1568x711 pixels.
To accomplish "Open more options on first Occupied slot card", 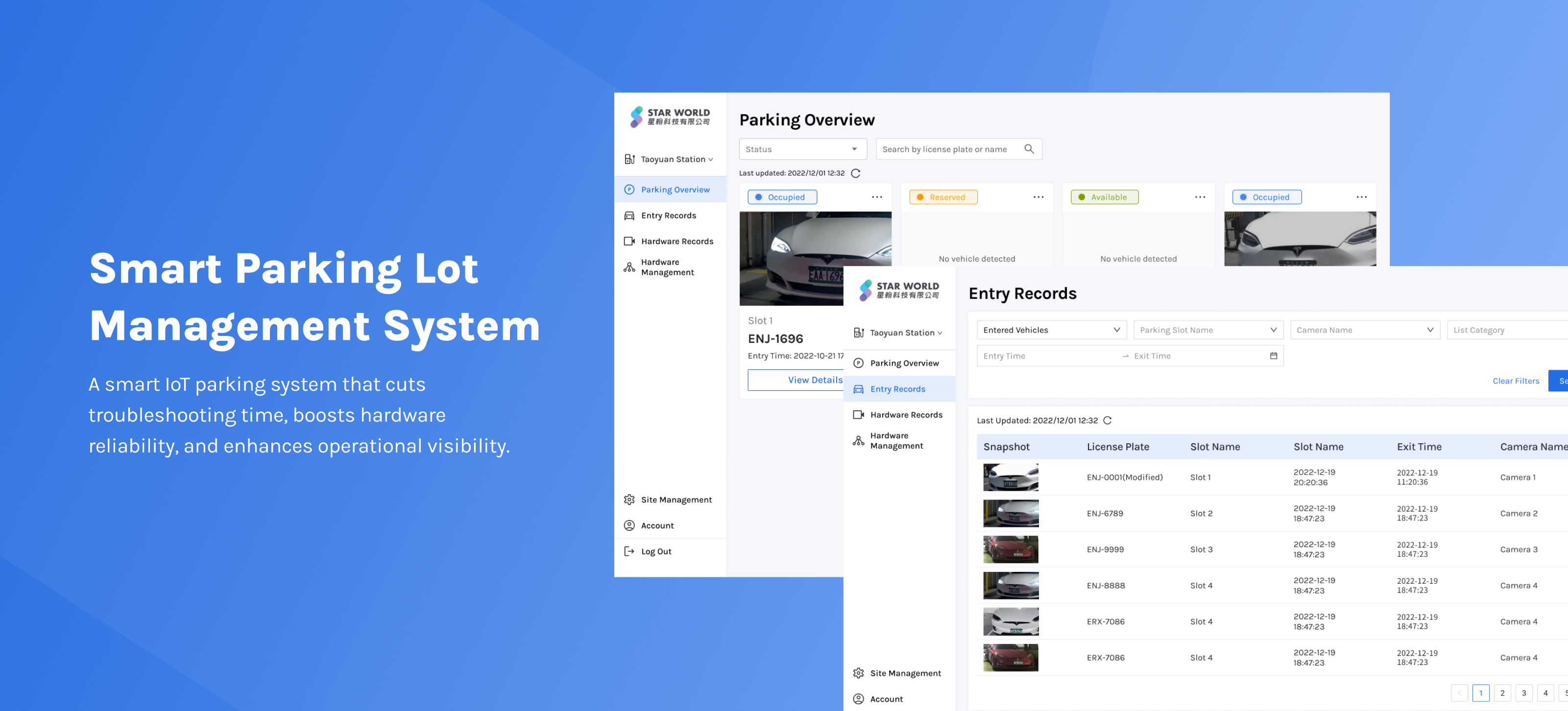I will 876,197.
